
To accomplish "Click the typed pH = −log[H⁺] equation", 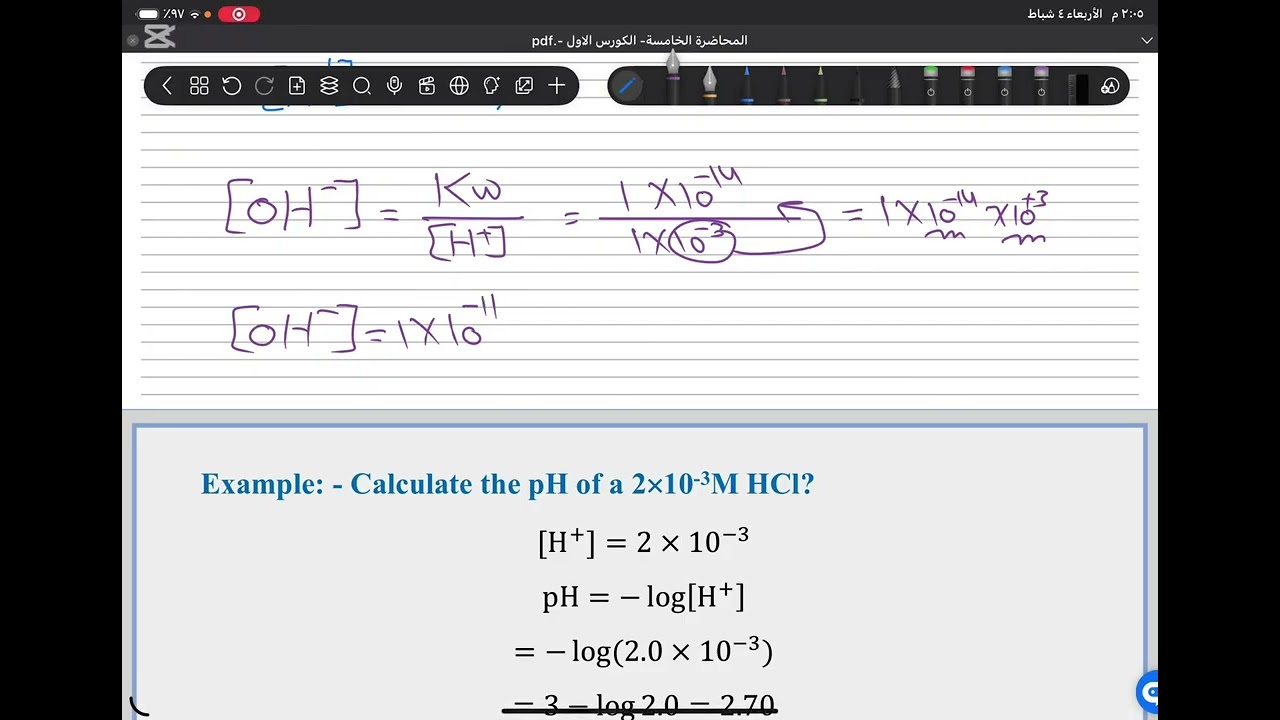I will pyautogui.click(x=643, y=598).
